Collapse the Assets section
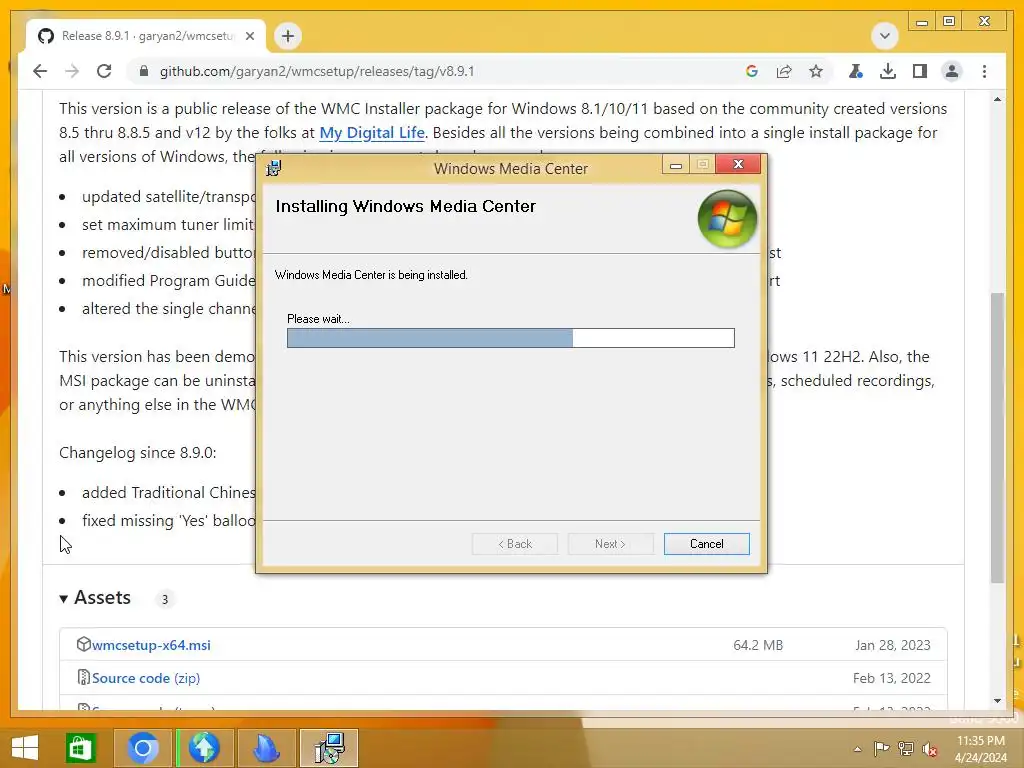 95,598
